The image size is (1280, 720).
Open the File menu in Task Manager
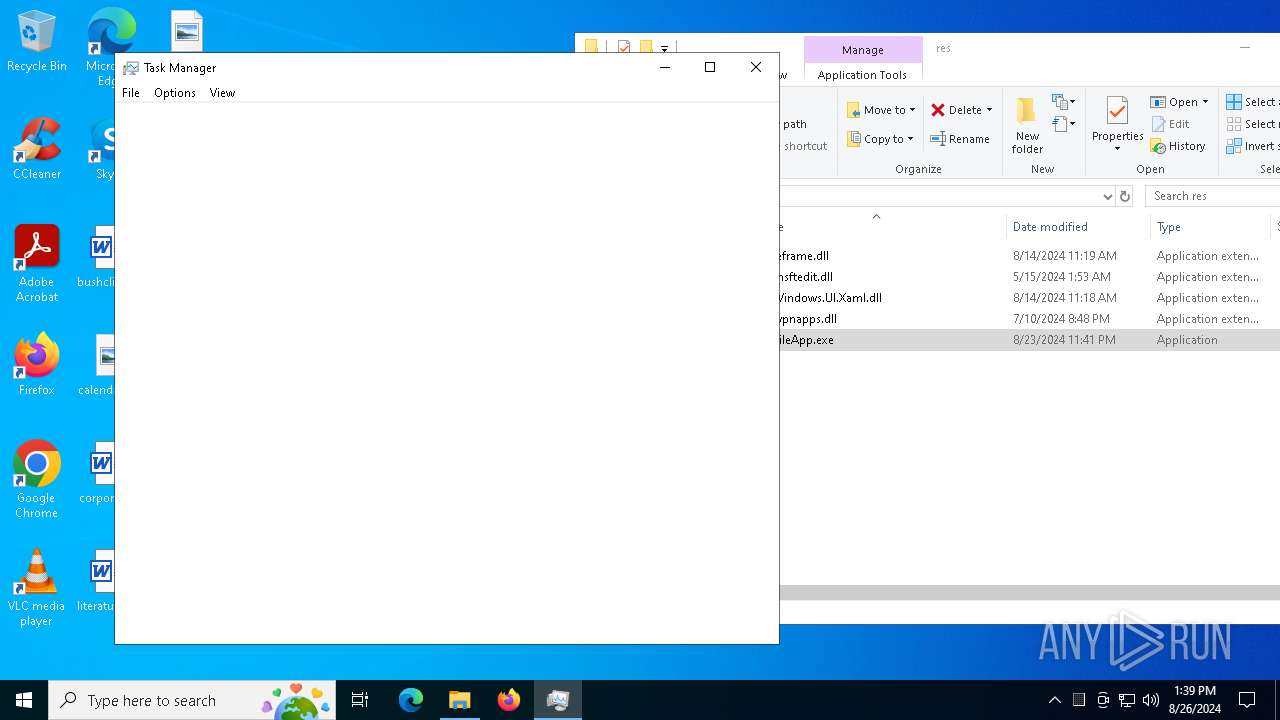tap(131, 93)
